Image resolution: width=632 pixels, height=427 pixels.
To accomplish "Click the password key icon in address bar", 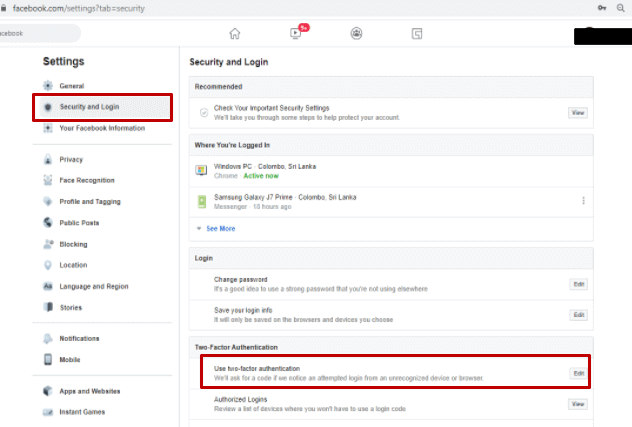I will coord(602,8).
